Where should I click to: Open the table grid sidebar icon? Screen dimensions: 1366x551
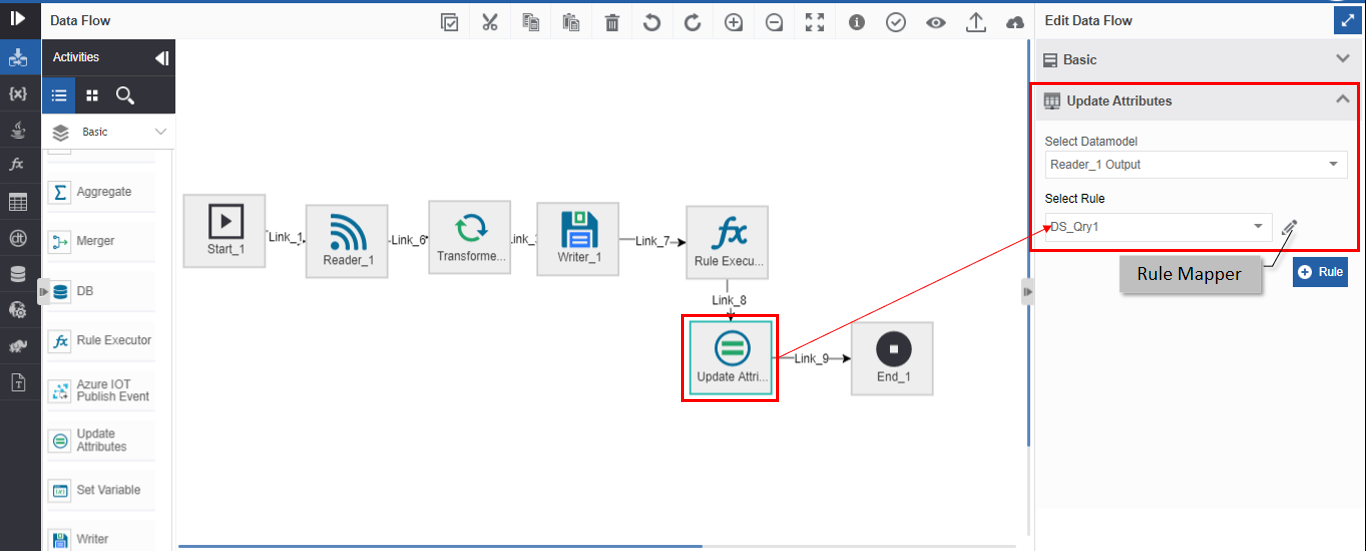[x=17, y=202]
